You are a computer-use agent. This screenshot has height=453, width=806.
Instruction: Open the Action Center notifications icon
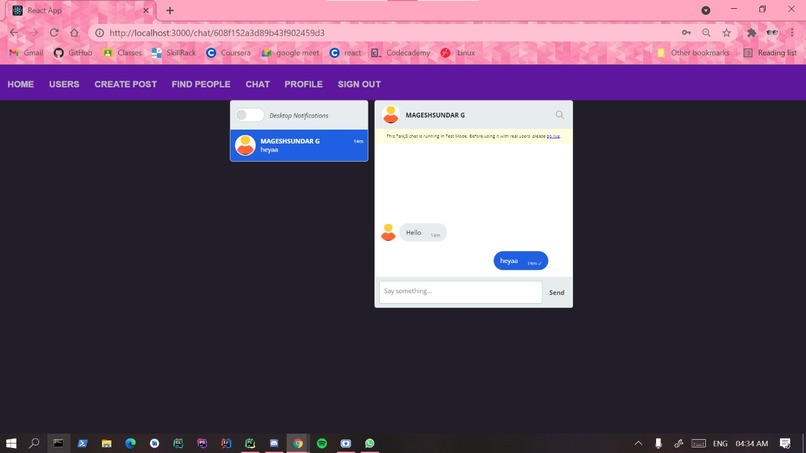(785, 443)
